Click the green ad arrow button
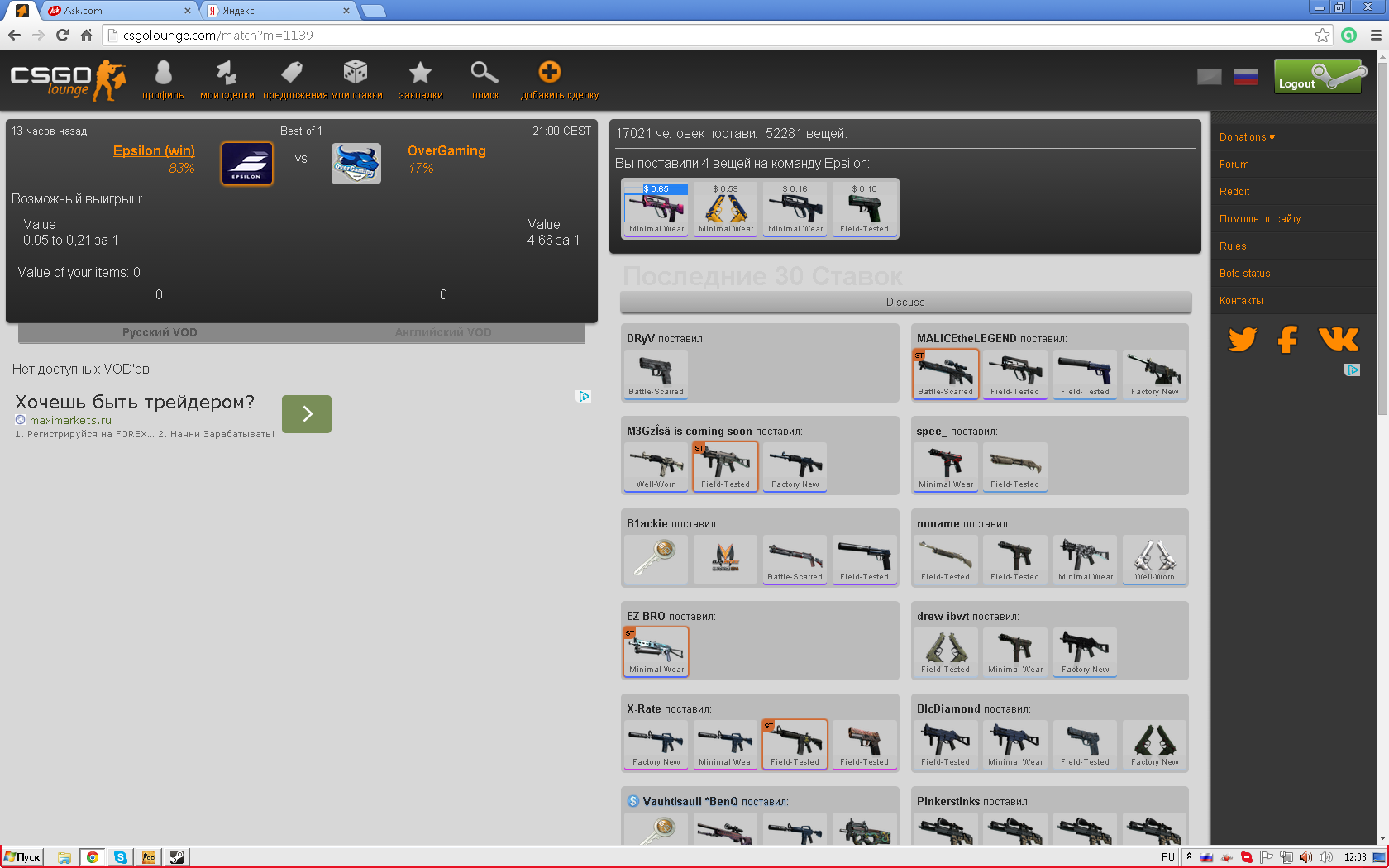The image size is (1389, 868). click(x=307, y=413)
